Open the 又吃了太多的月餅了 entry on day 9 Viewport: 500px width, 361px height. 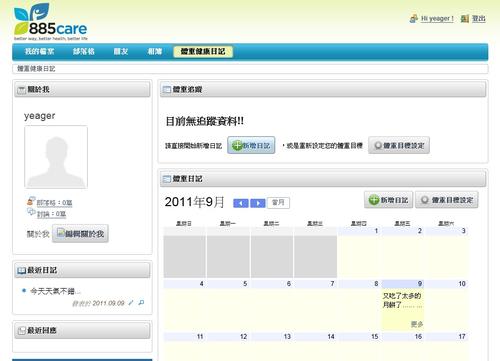point(402,300)
